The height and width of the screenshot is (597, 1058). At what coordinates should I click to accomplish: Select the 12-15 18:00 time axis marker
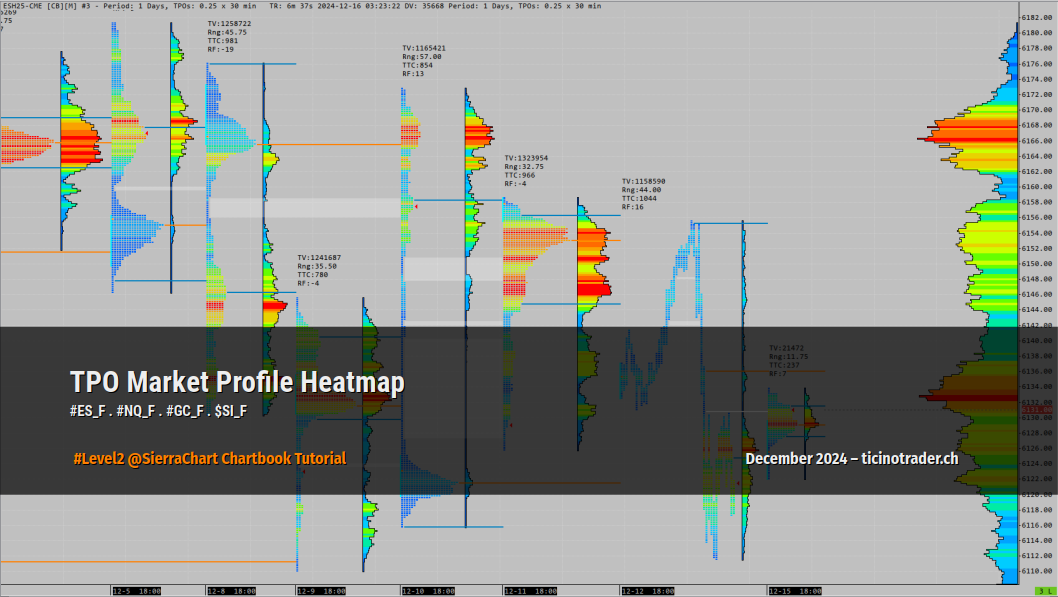tap(796, 591)
